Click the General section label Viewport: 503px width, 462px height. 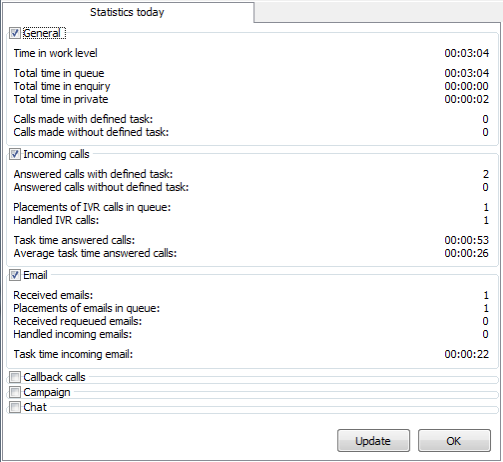42,33
